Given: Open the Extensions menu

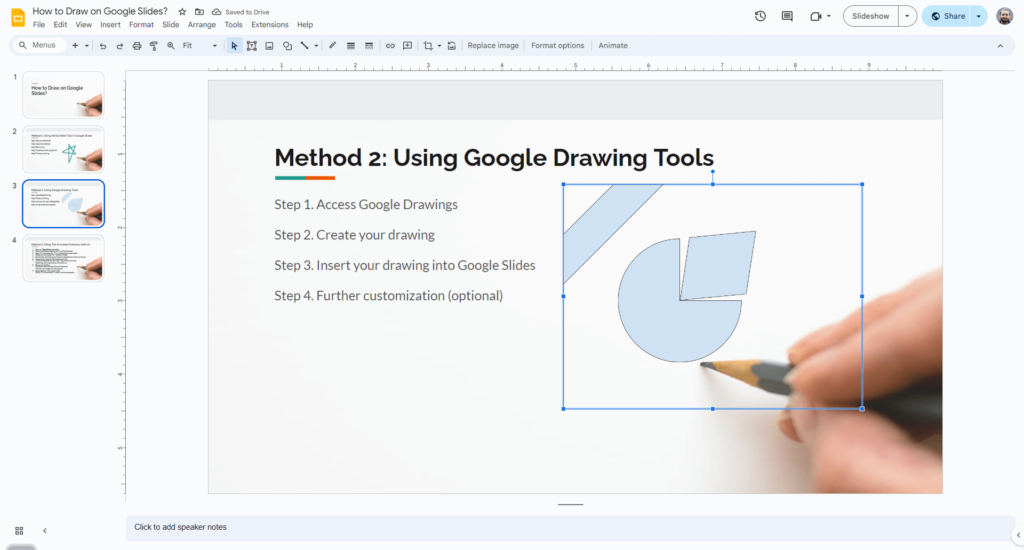Looking at the screenshot, I should tap(269, 25).
